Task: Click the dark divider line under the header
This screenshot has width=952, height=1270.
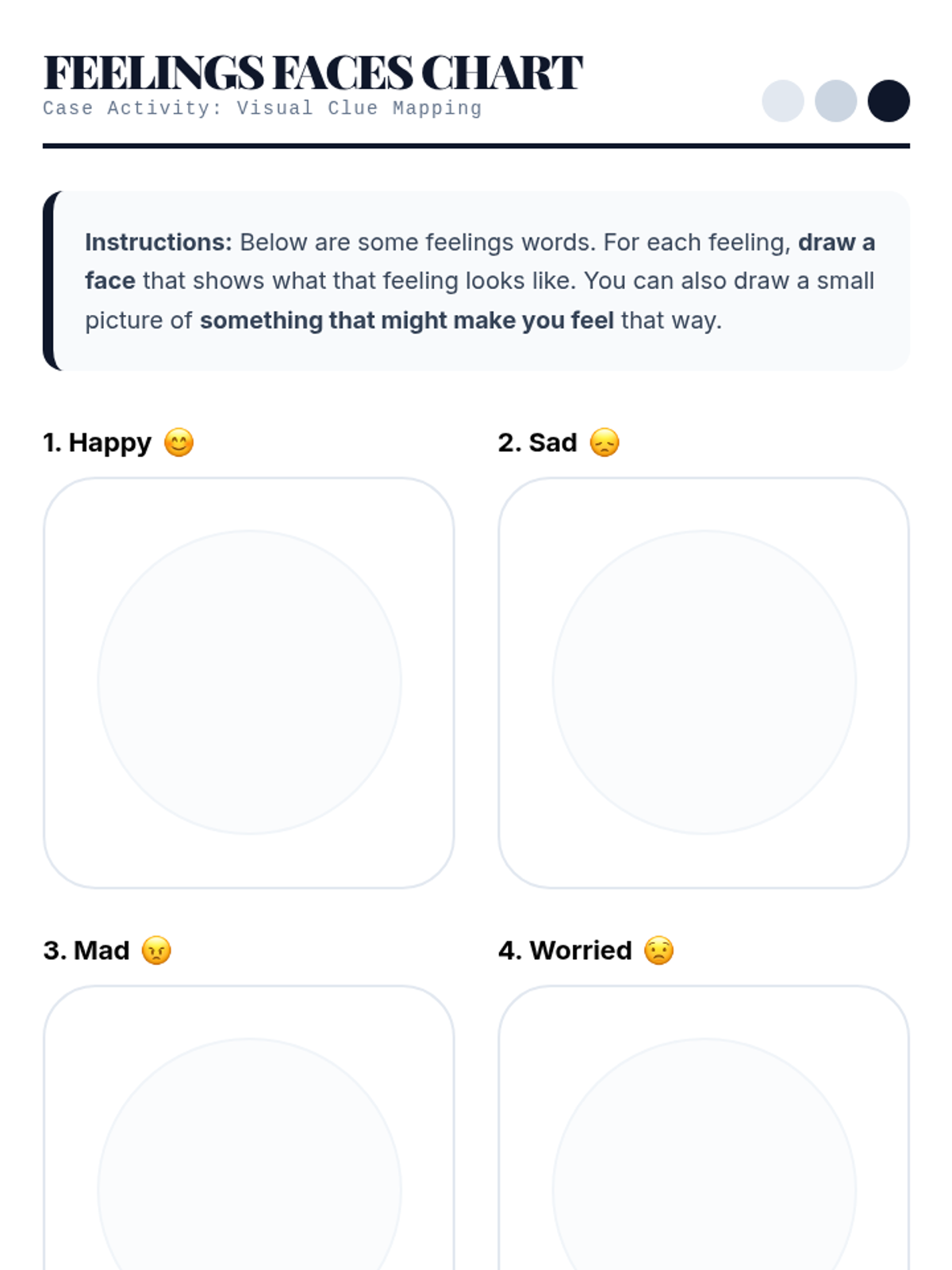Action: [476, 146]
